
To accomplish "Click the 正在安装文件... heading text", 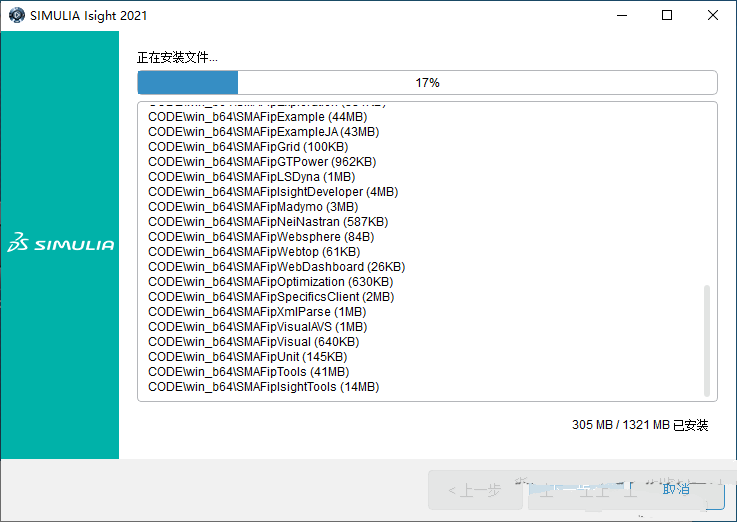I will coord(177,57).
